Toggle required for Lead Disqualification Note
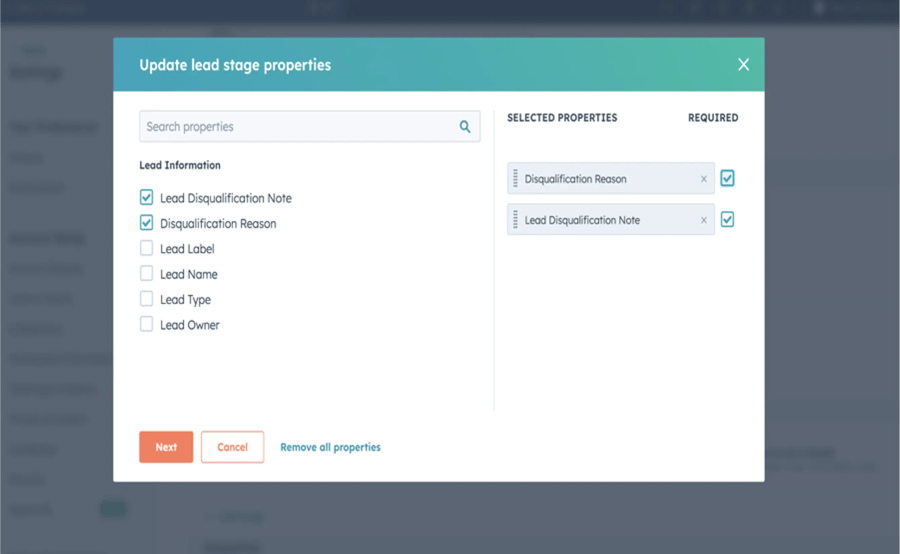 point(727,219)
